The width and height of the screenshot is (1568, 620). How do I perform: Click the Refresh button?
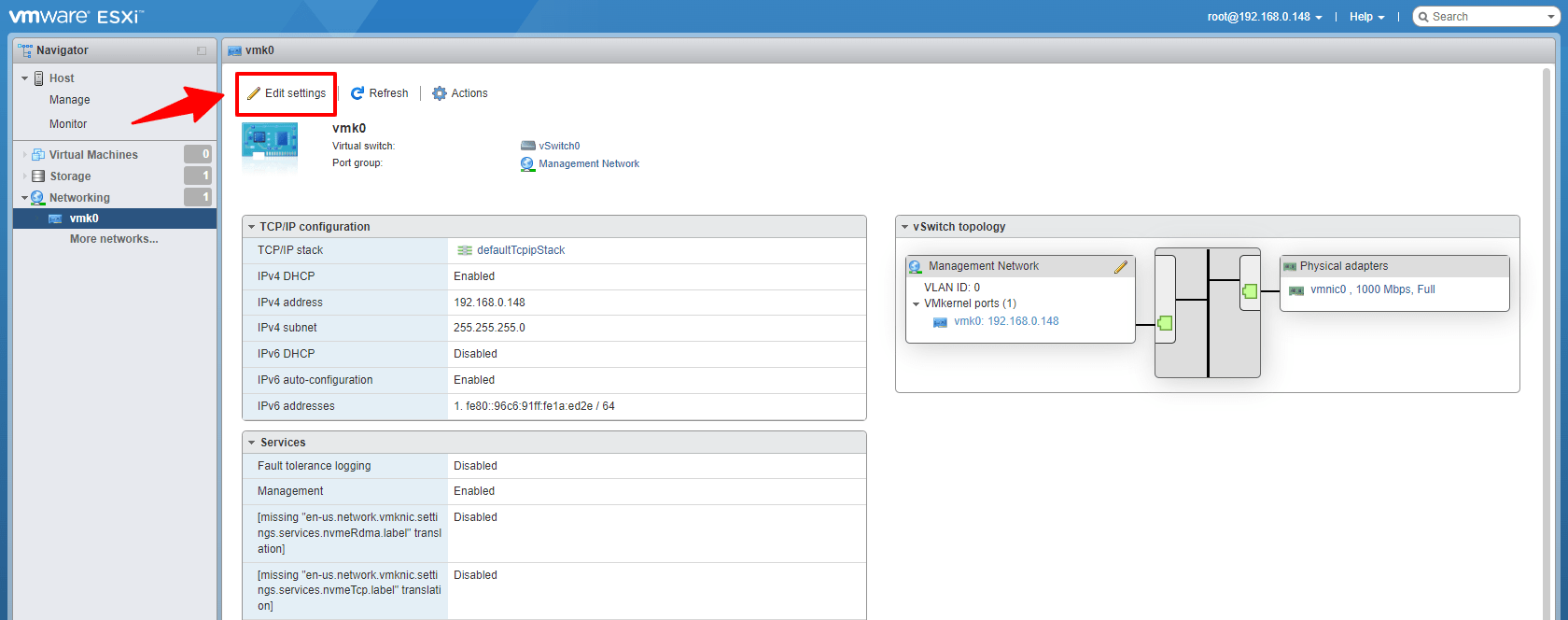[x=380, y=93]
